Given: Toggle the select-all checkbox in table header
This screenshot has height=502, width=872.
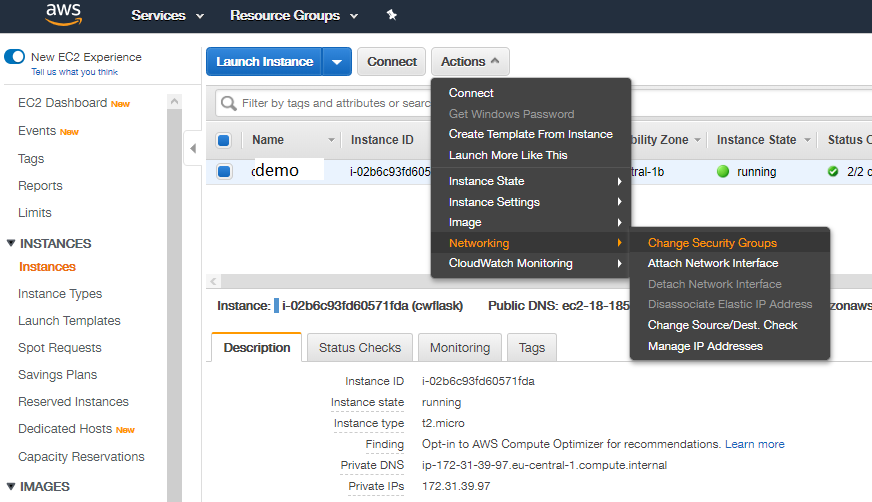Looking at the screenshot, I should (224, 140).
